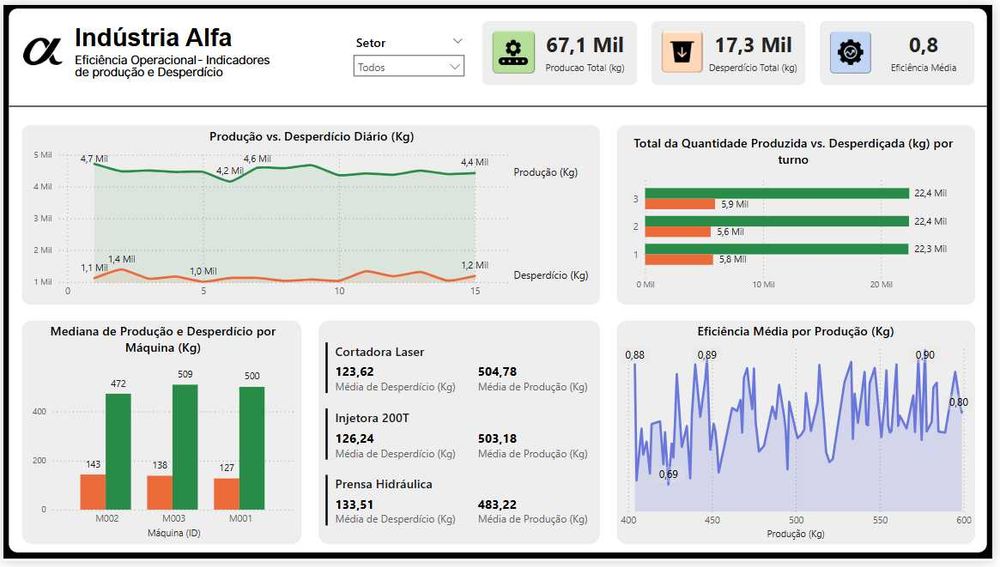Click the blue efficiency gear icon
The width and height of the screenshot is (1000, 567).
coord(850,52)
